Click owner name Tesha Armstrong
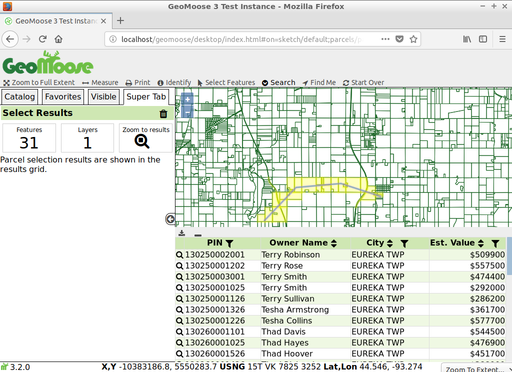 (295, 310)
